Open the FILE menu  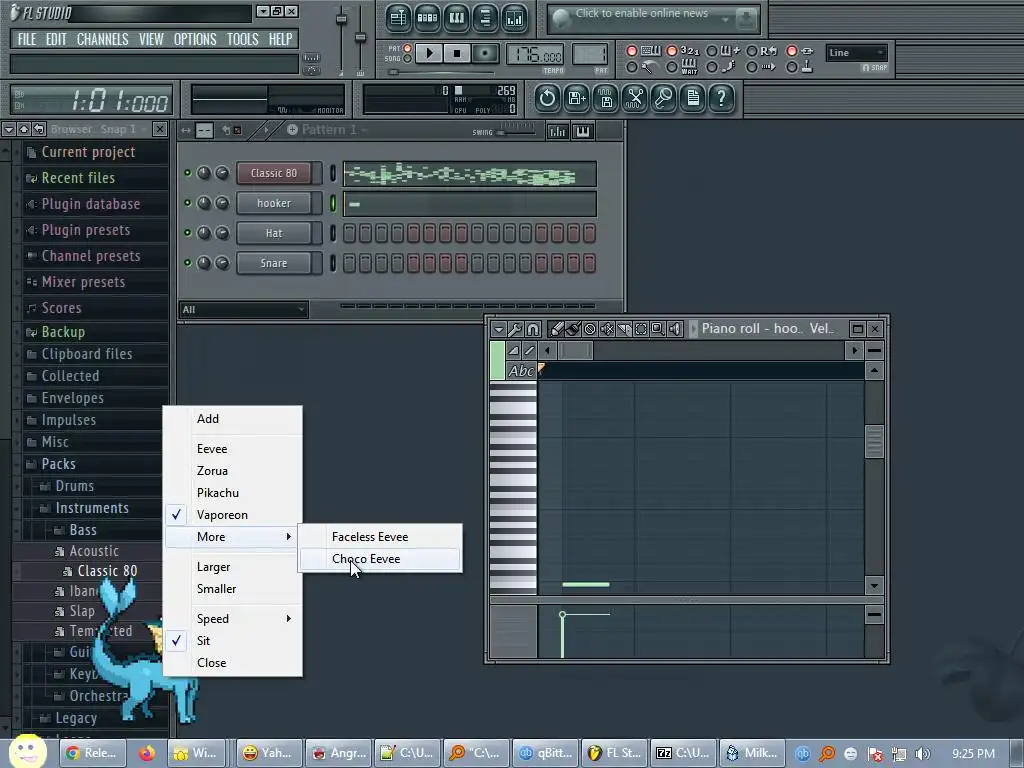pyautogui.click(x=27, y=39)
